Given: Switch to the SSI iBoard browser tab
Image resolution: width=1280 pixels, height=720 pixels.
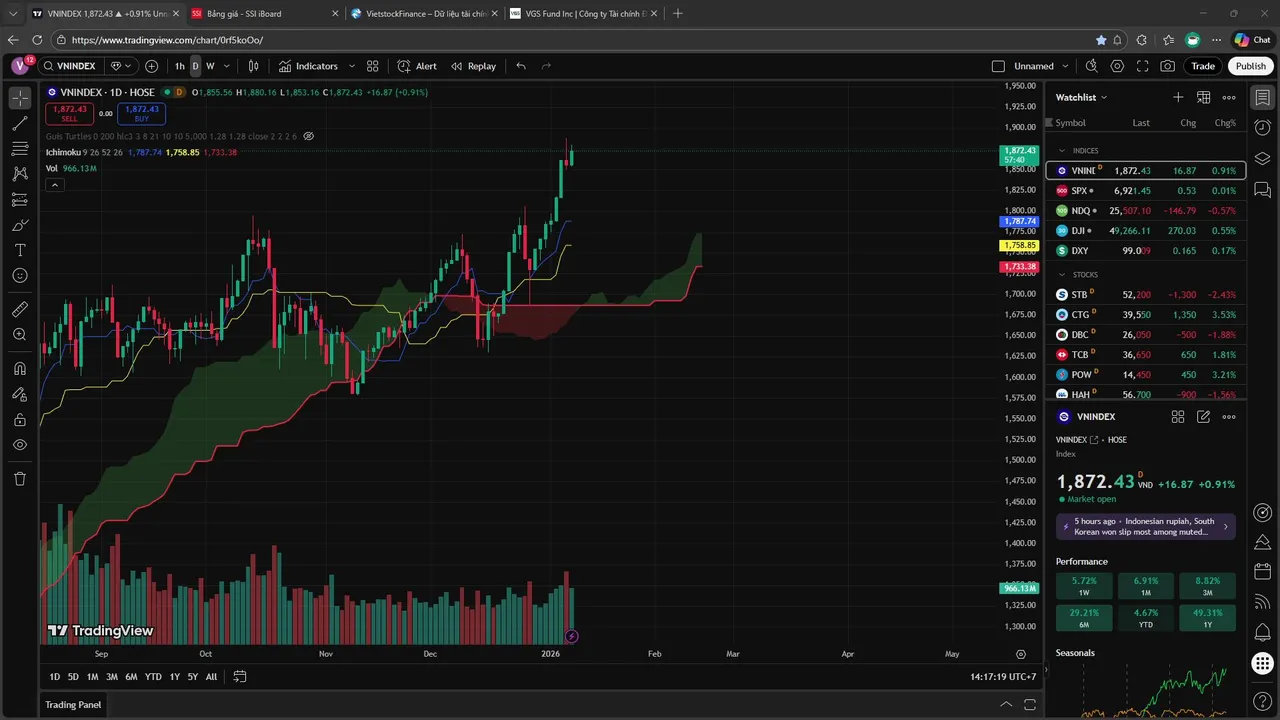Looking at the screenshot, I should 264,13.
